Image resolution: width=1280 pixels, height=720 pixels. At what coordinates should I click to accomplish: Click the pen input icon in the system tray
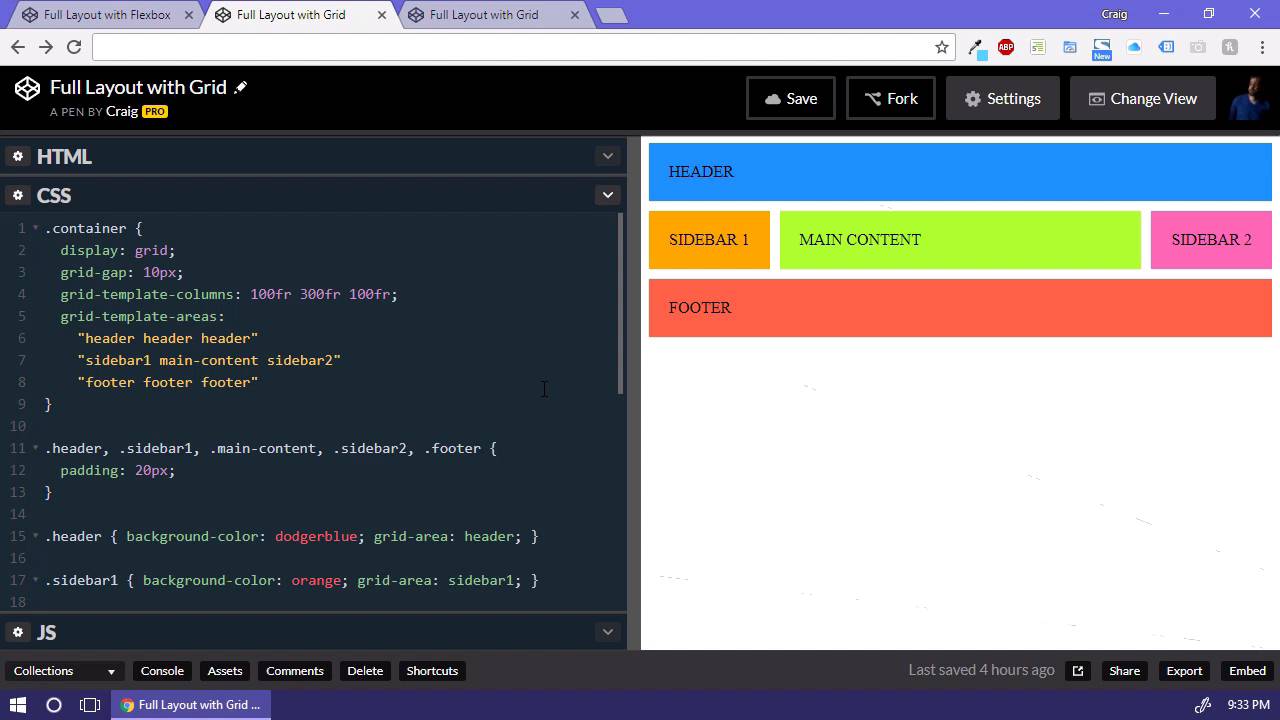click(x=1203, y=705)
